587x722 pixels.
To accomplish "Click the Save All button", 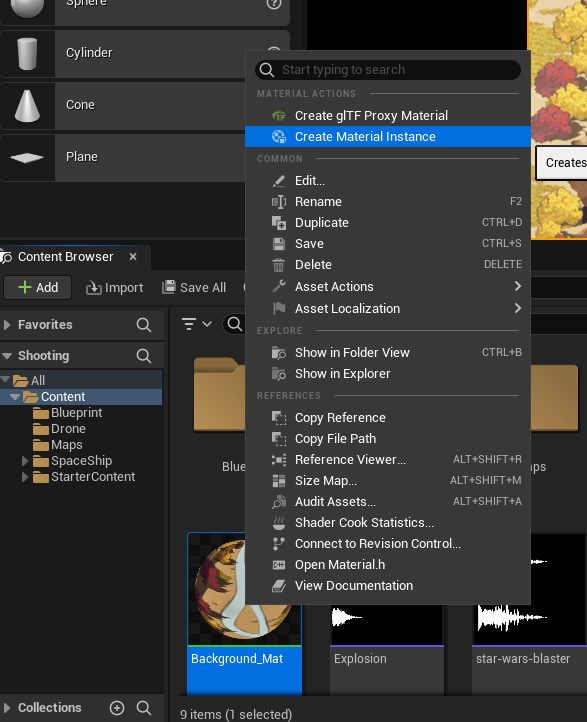I will coord(194,288).
